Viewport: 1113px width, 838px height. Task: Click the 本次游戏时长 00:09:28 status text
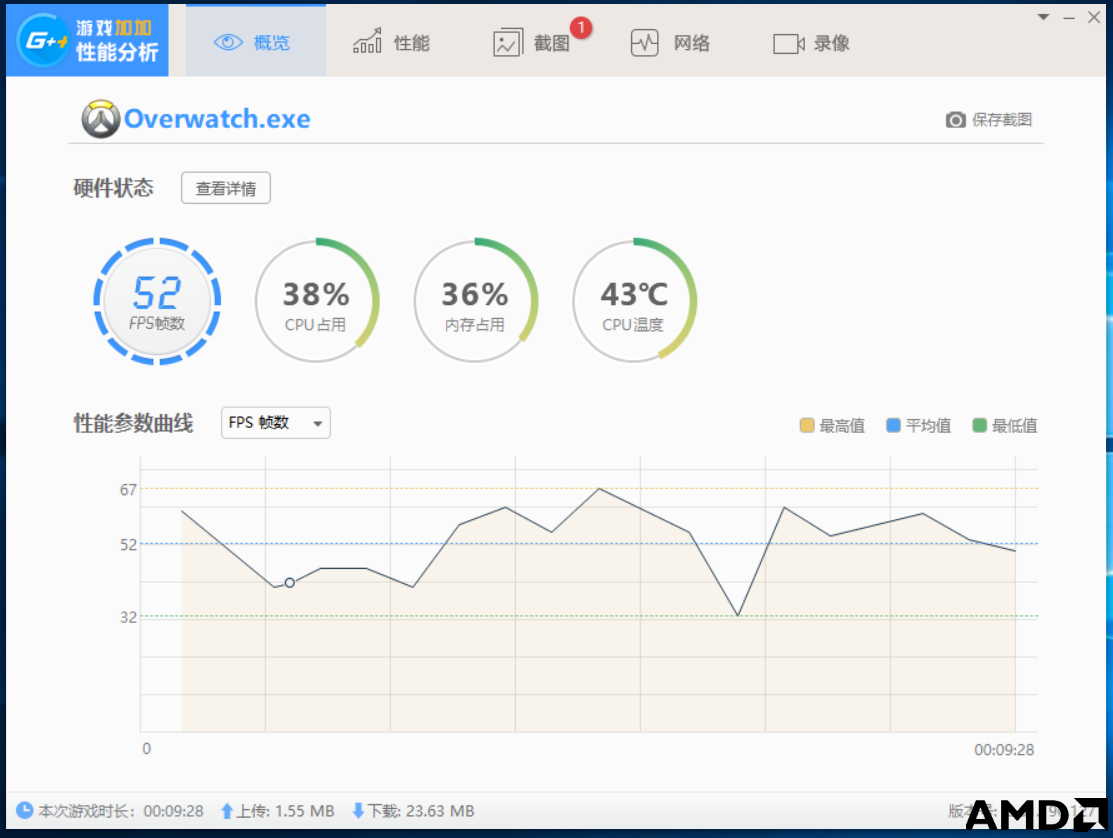[121, 811]
